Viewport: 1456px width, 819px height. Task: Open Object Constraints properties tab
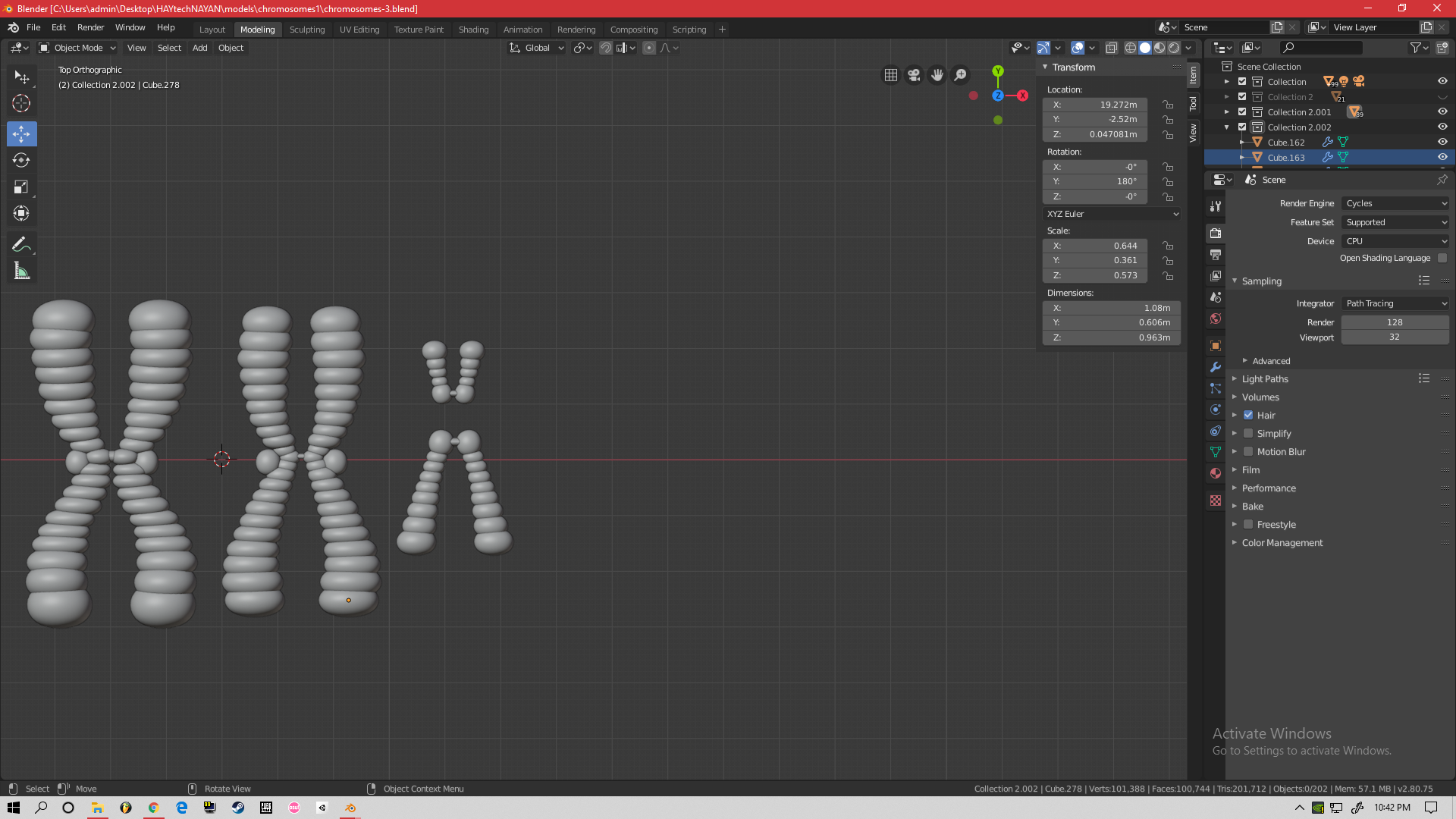[1216, 431]
